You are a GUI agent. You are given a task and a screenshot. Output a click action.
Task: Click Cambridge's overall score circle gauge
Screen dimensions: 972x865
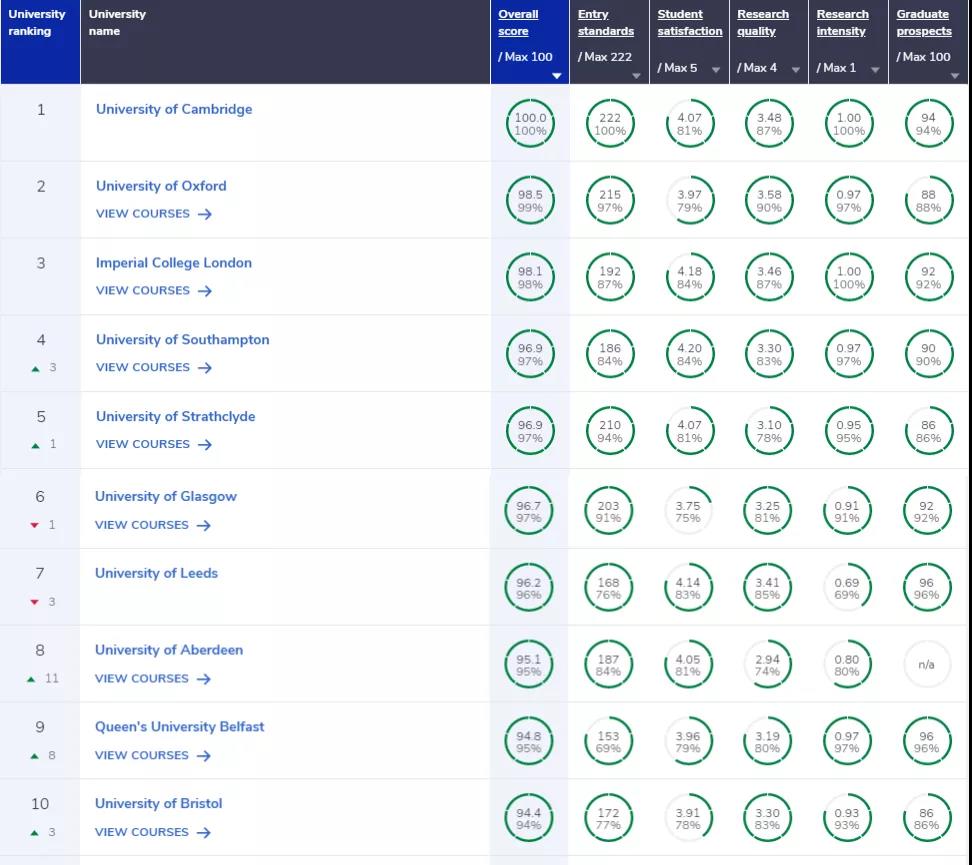pyautogui.click(x=530, y=124)
